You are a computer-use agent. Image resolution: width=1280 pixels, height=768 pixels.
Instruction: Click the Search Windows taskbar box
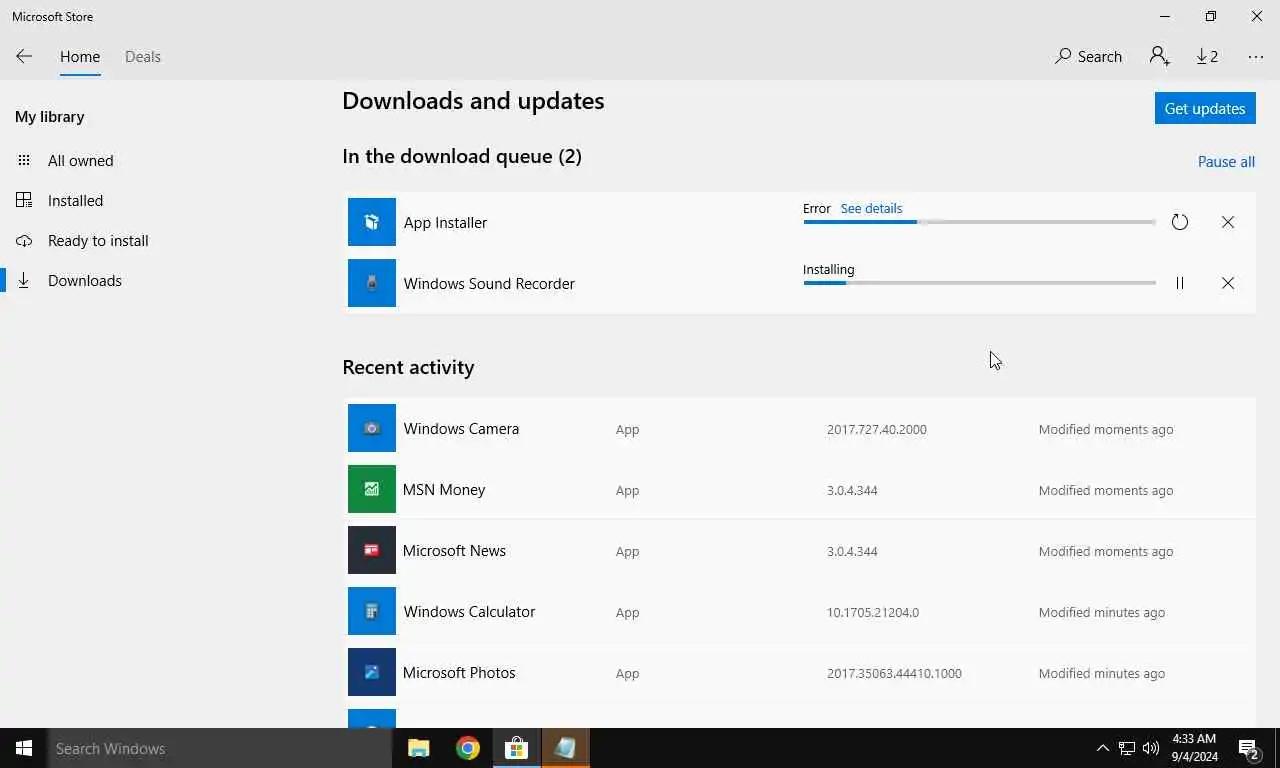tap(220, 748)
